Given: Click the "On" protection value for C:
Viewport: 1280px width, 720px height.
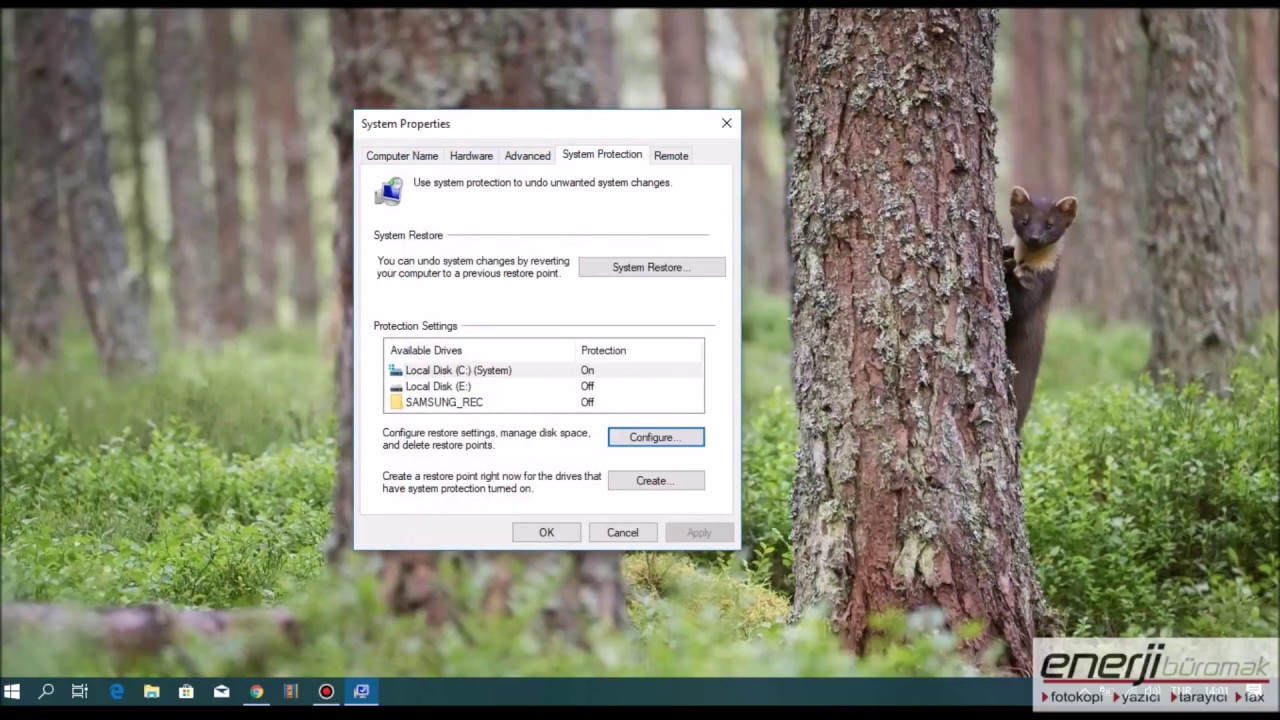Looking at the screenshot, I should [x=587, y=370].
